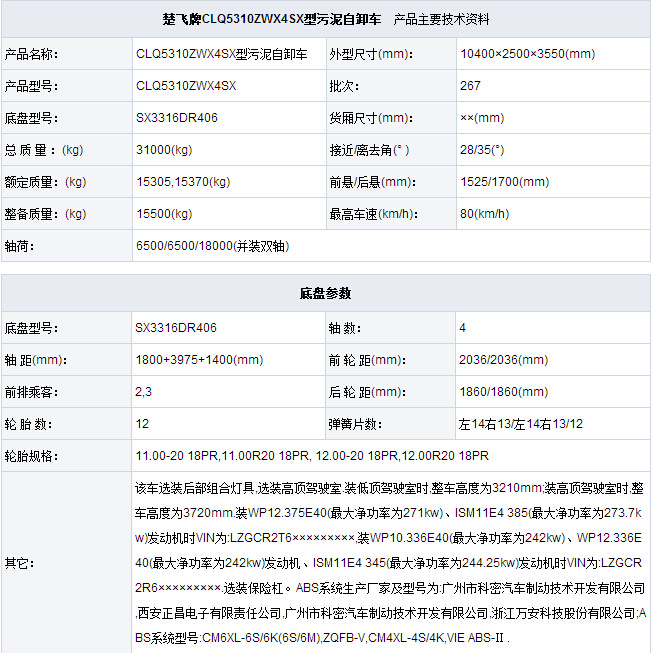Select the 产品主要技术资料 heading text
The height and width of the screenshot is (653, 653).
tap(441, 19)
